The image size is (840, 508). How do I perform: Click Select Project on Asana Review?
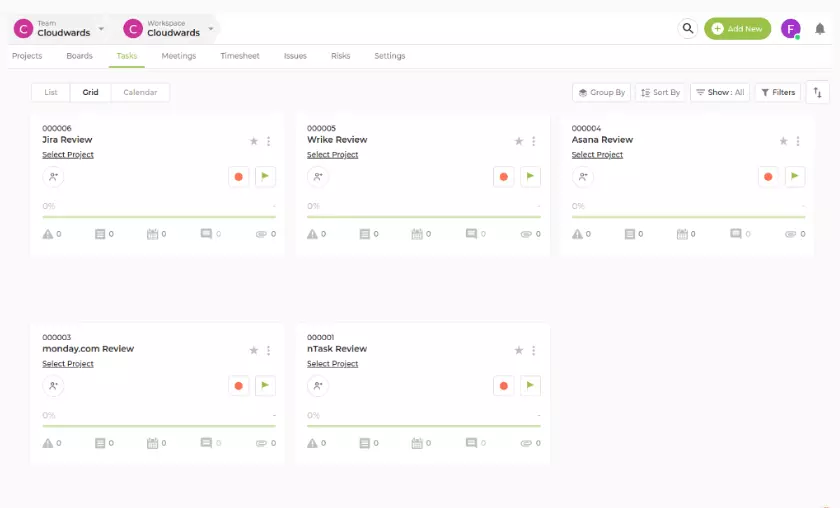[597, 155]
